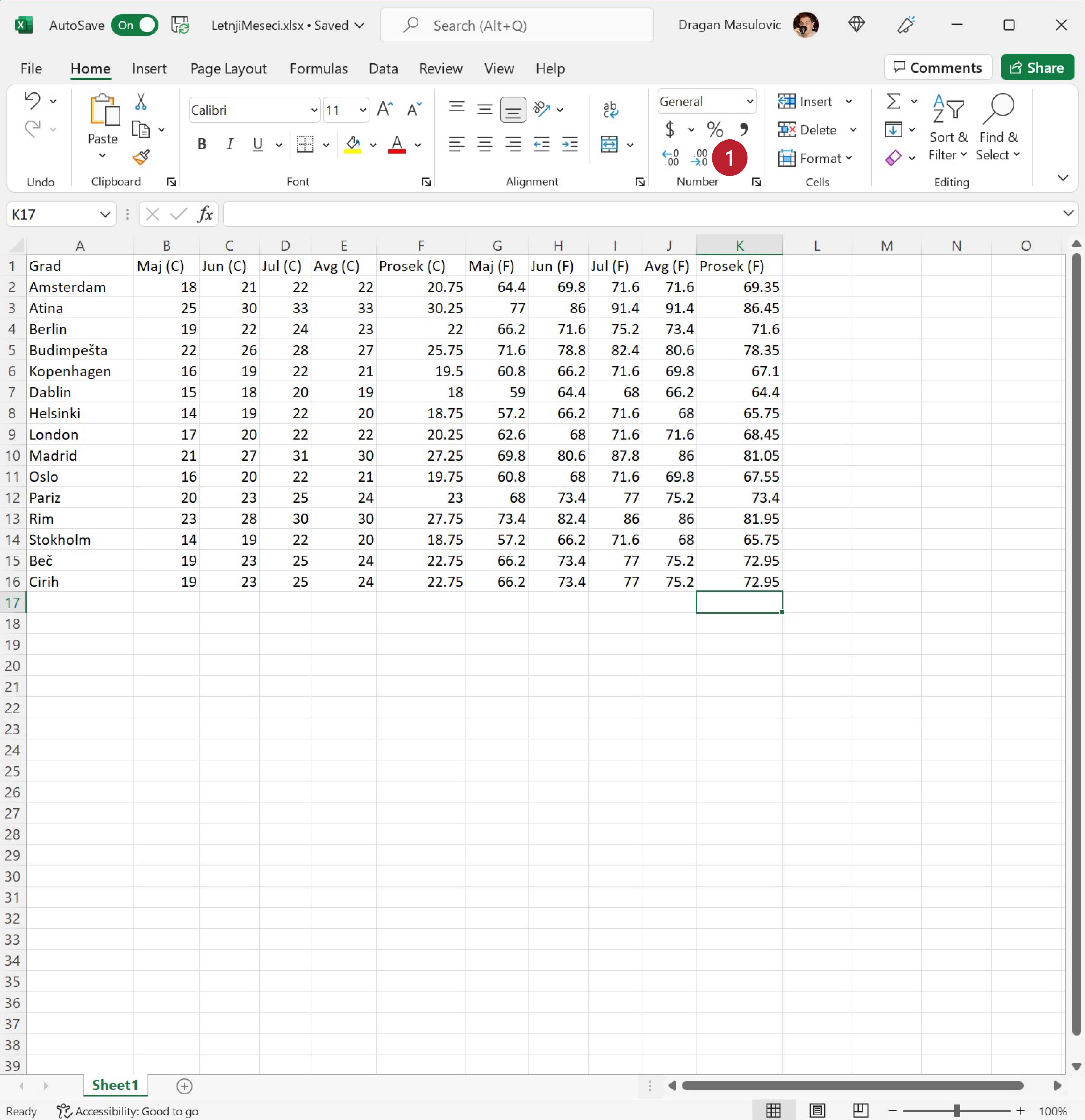Screen dimensions: 1085x1120
Task: Click the Increase Decimal icon
Action: pos(670,157)
